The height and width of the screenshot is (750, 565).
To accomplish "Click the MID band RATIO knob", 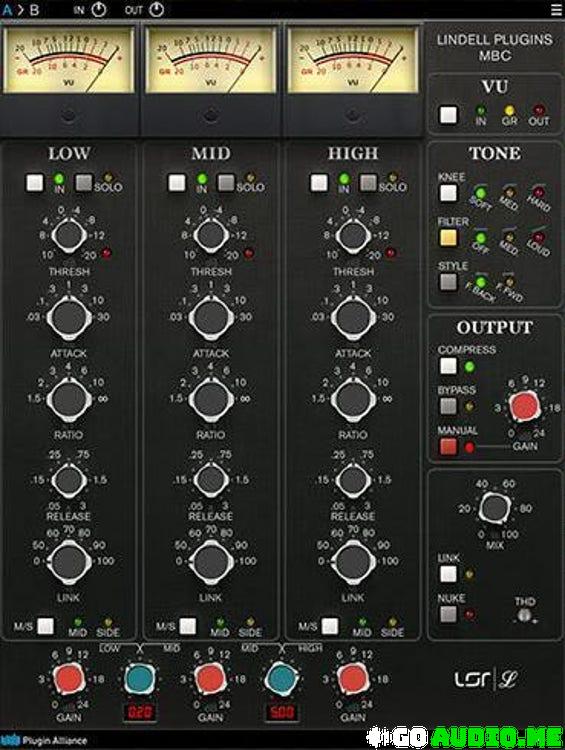I will (x=211, y=399).
